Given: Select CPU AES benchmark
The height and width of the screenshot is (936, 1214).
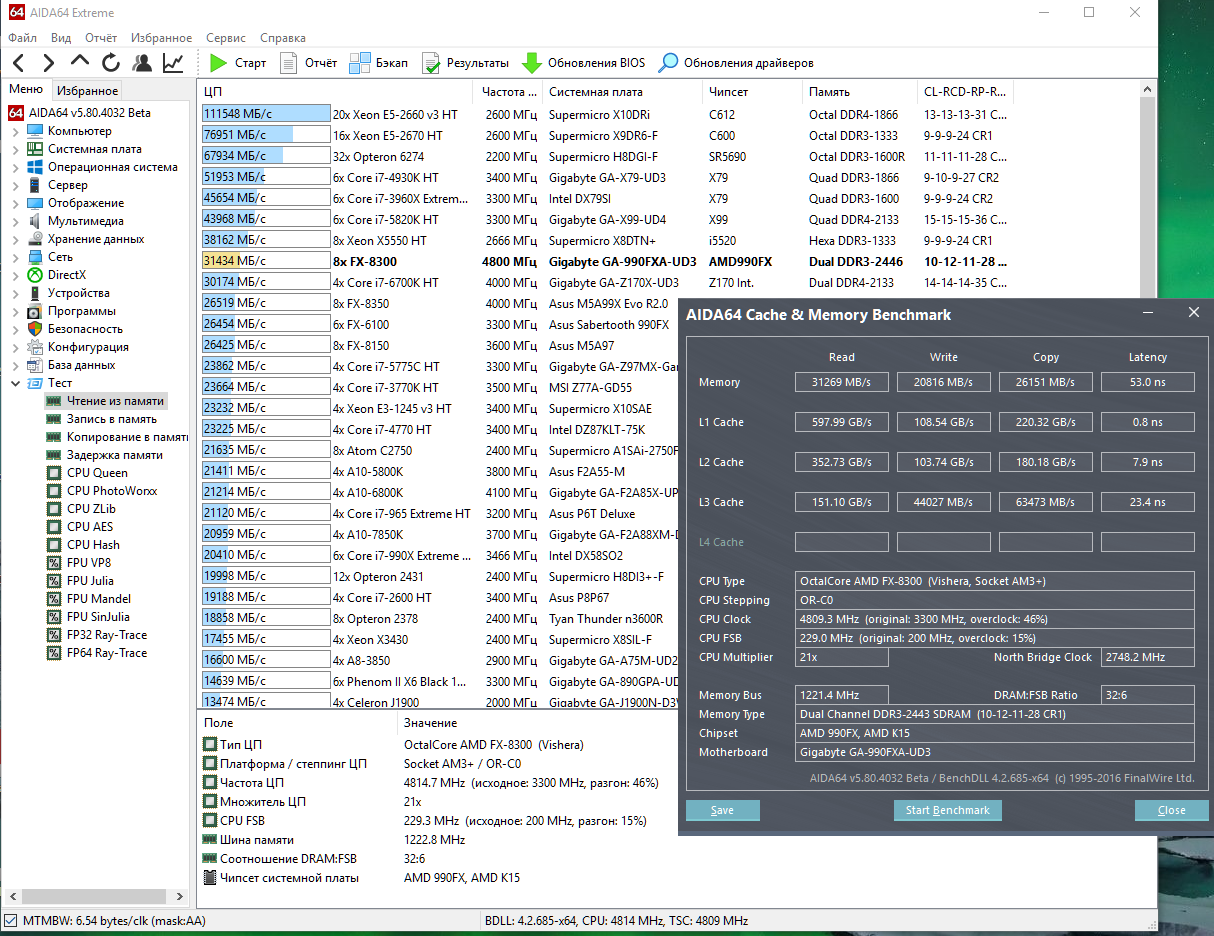Looking at the screenshot, I should point(90,527).
